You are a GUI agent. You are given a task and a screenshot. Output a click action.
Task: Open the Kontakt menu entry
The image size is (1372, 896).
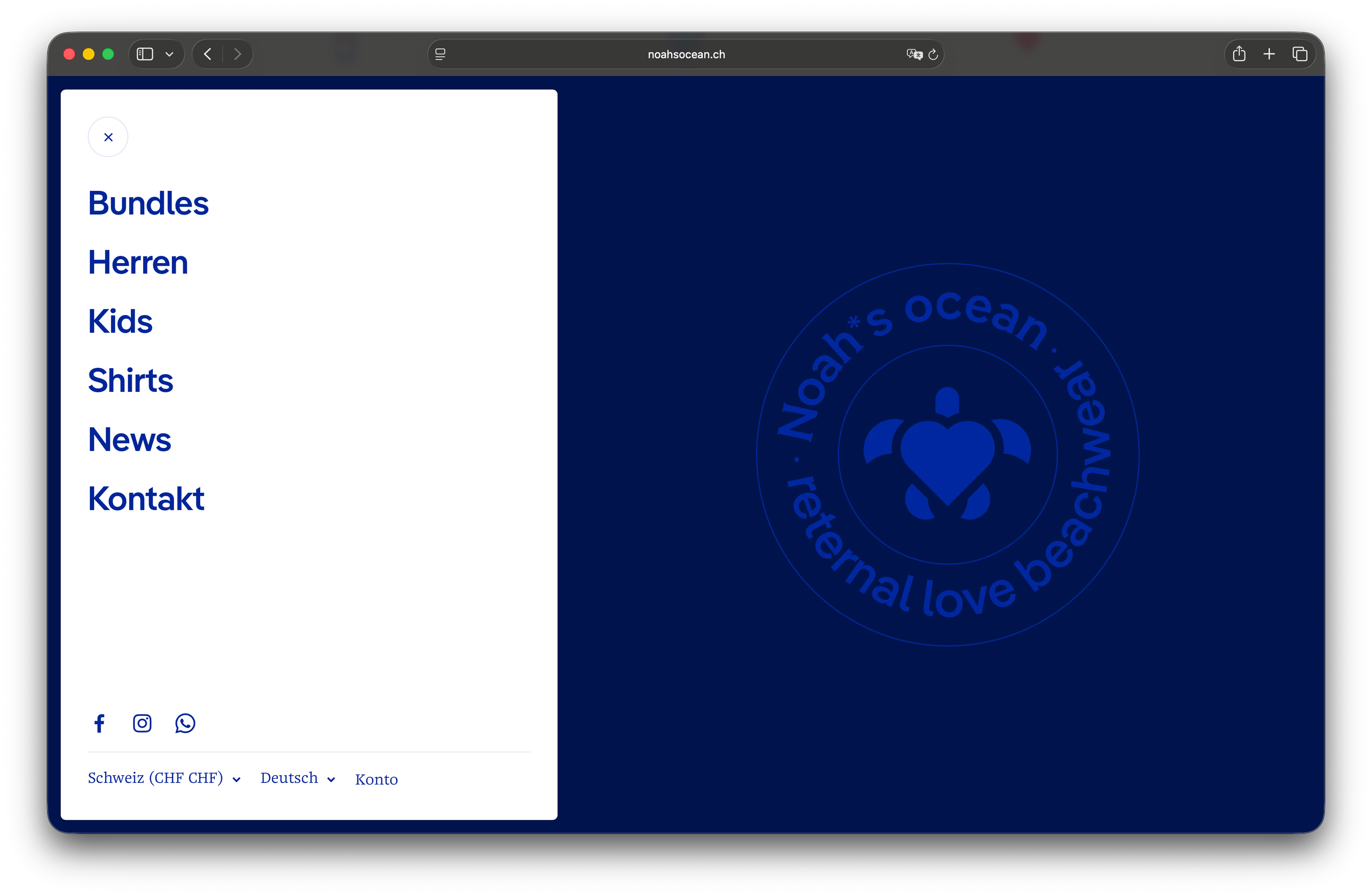point(146,498)
